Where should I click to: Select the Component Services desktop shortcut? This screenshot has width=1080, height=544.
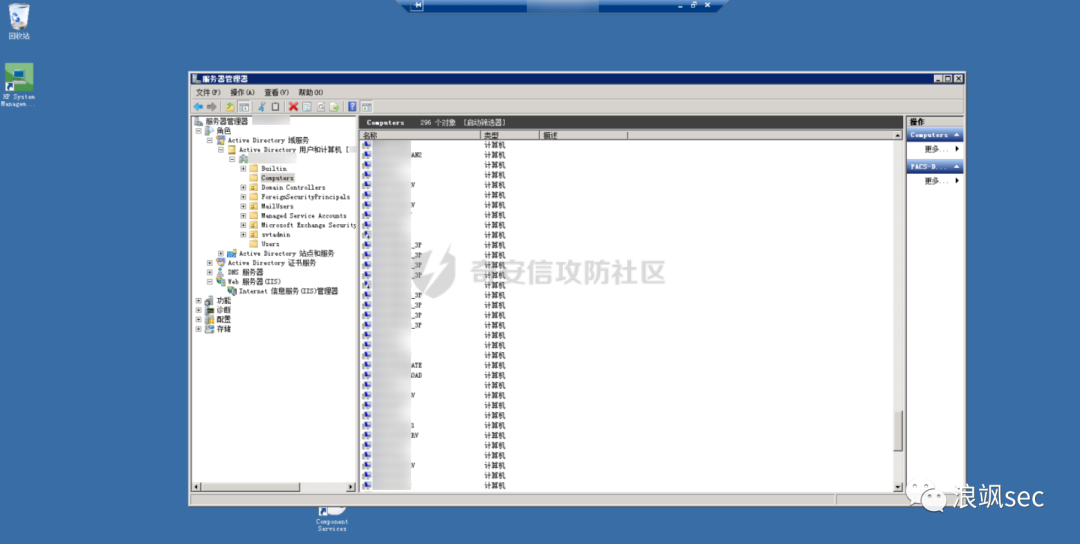332,519
